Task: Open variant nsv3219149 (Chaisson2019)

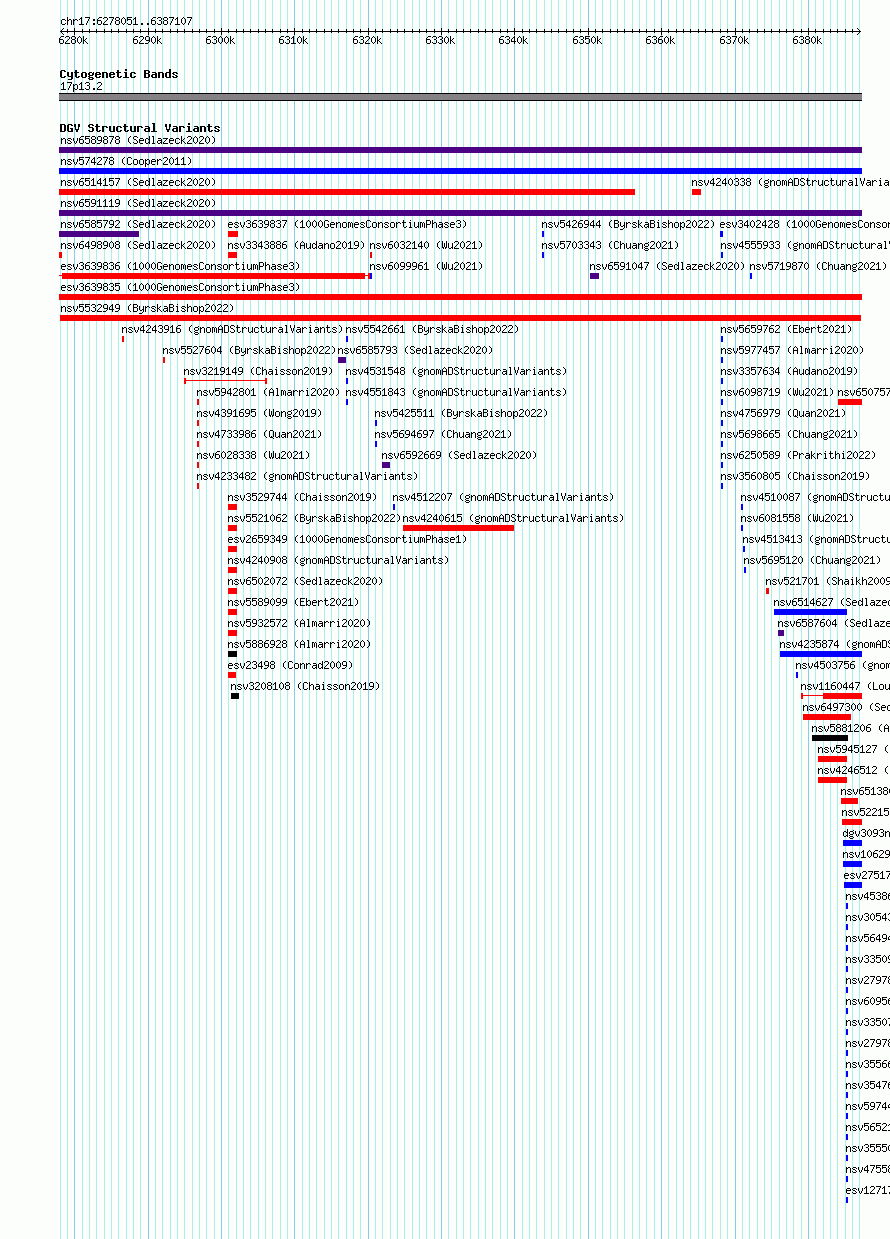Action: point(258,371)
